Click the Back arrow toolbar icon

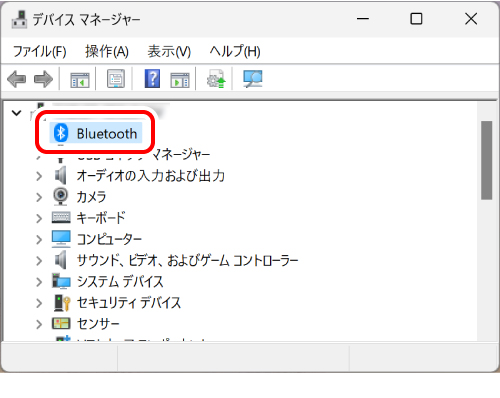pos(17,79)
